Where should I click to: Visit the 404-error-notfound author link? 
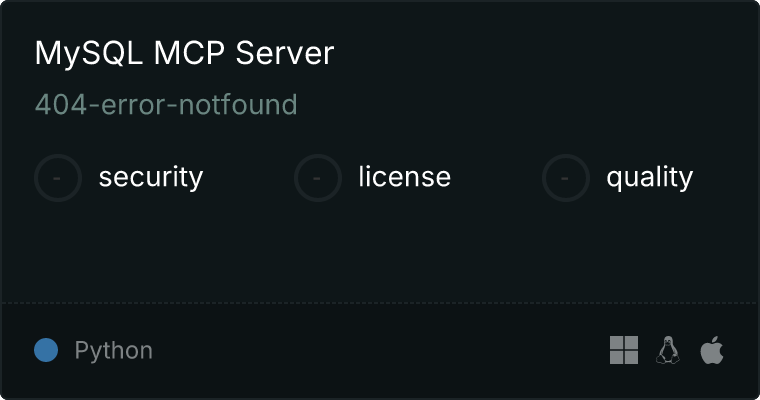coord(166,105)
